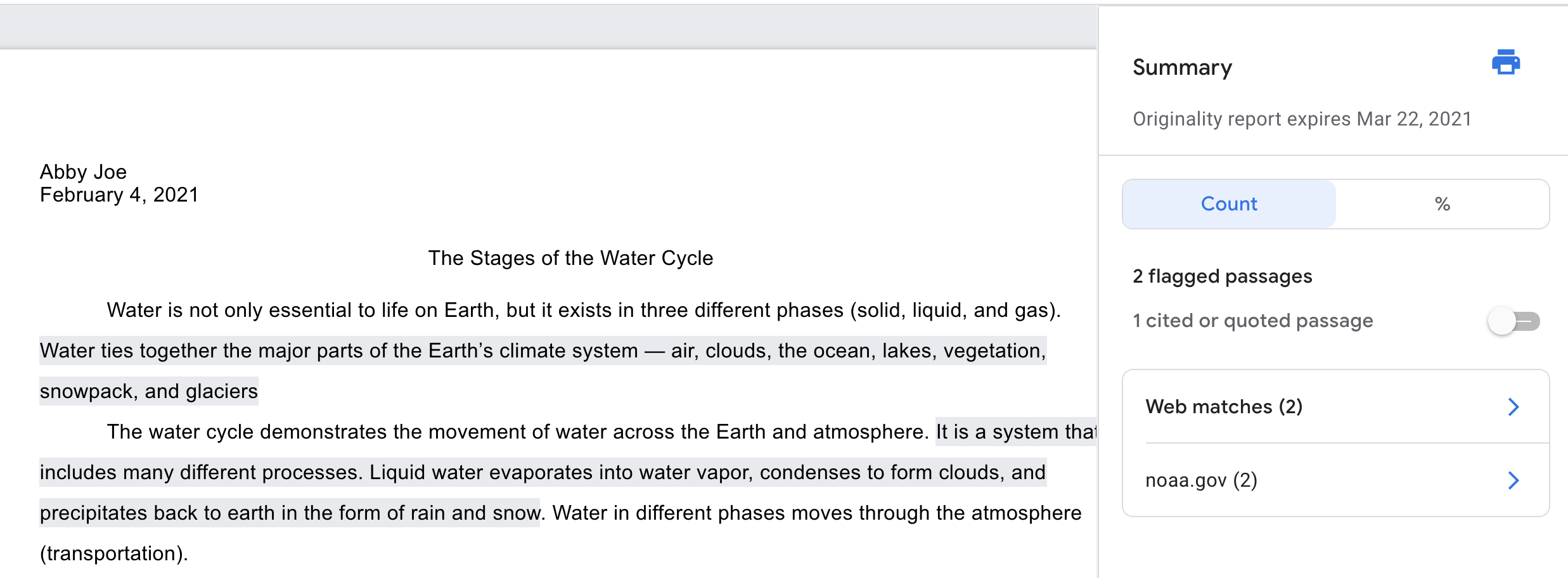
Task: Click the print report icon
Action: [x=1506, y=62]
